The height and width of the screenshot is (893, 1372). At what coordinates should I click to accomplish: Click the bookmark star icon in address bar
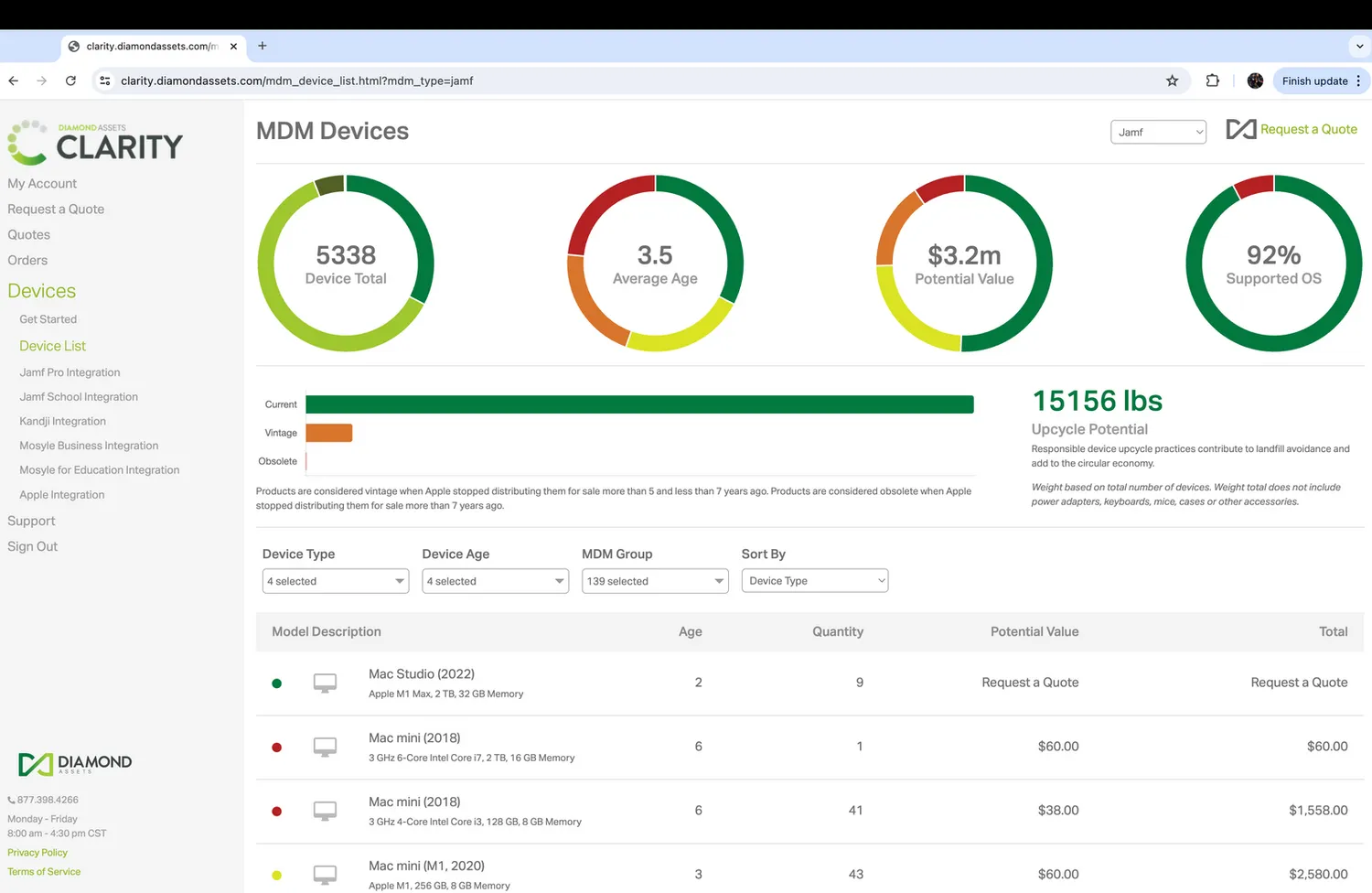click(x=1172, y=81)
